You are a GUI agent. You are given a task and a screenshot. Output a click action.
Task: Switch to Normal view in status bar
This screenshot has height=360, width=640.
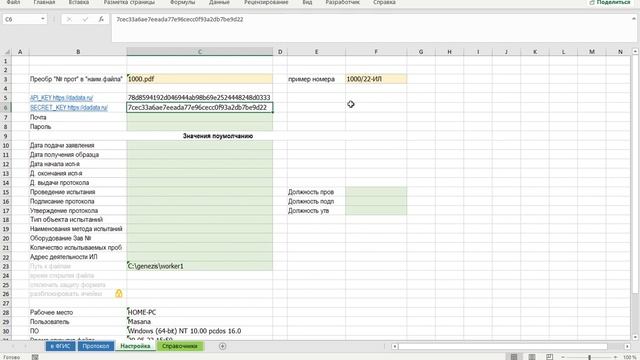click(x=514, y=357)
